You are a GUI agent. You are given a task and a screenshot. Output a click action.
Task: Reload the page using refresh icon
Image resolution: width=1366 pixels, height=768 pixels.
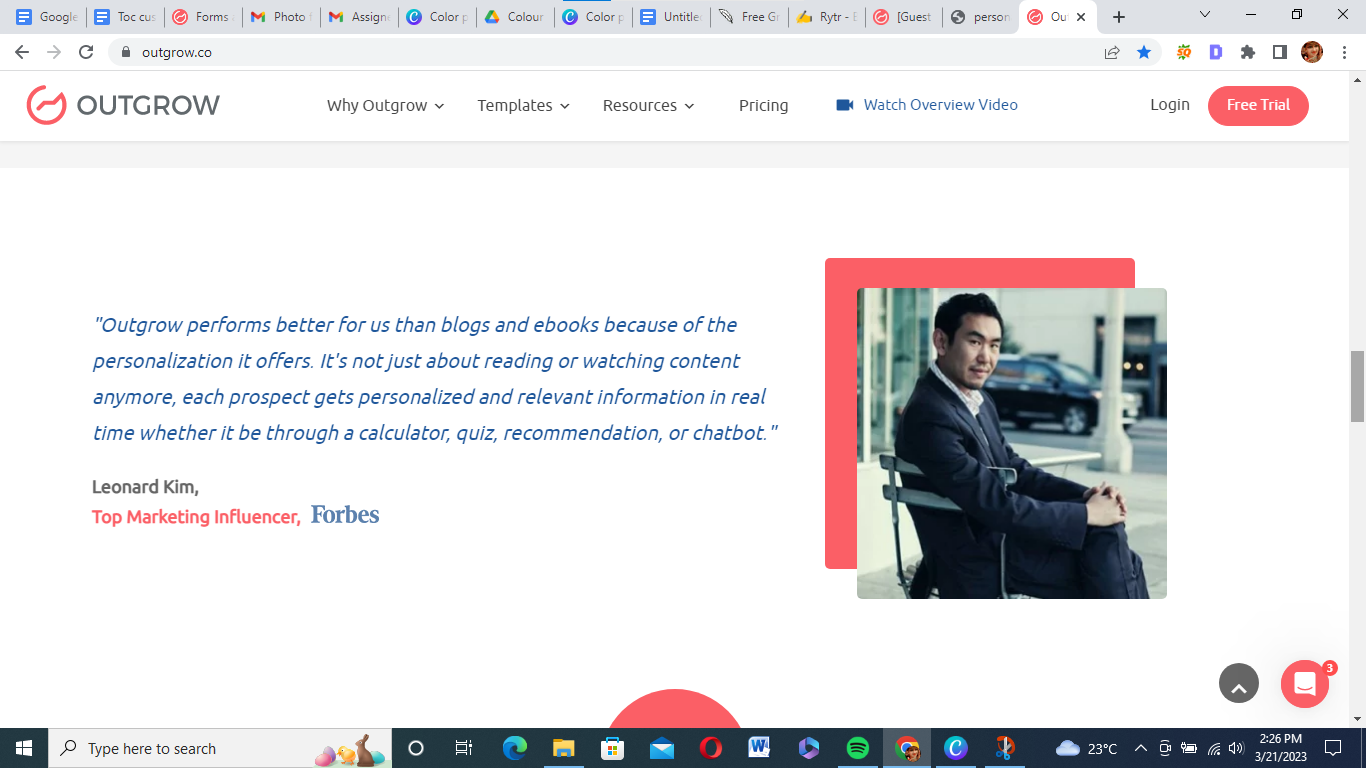click(x=86, y=52)
